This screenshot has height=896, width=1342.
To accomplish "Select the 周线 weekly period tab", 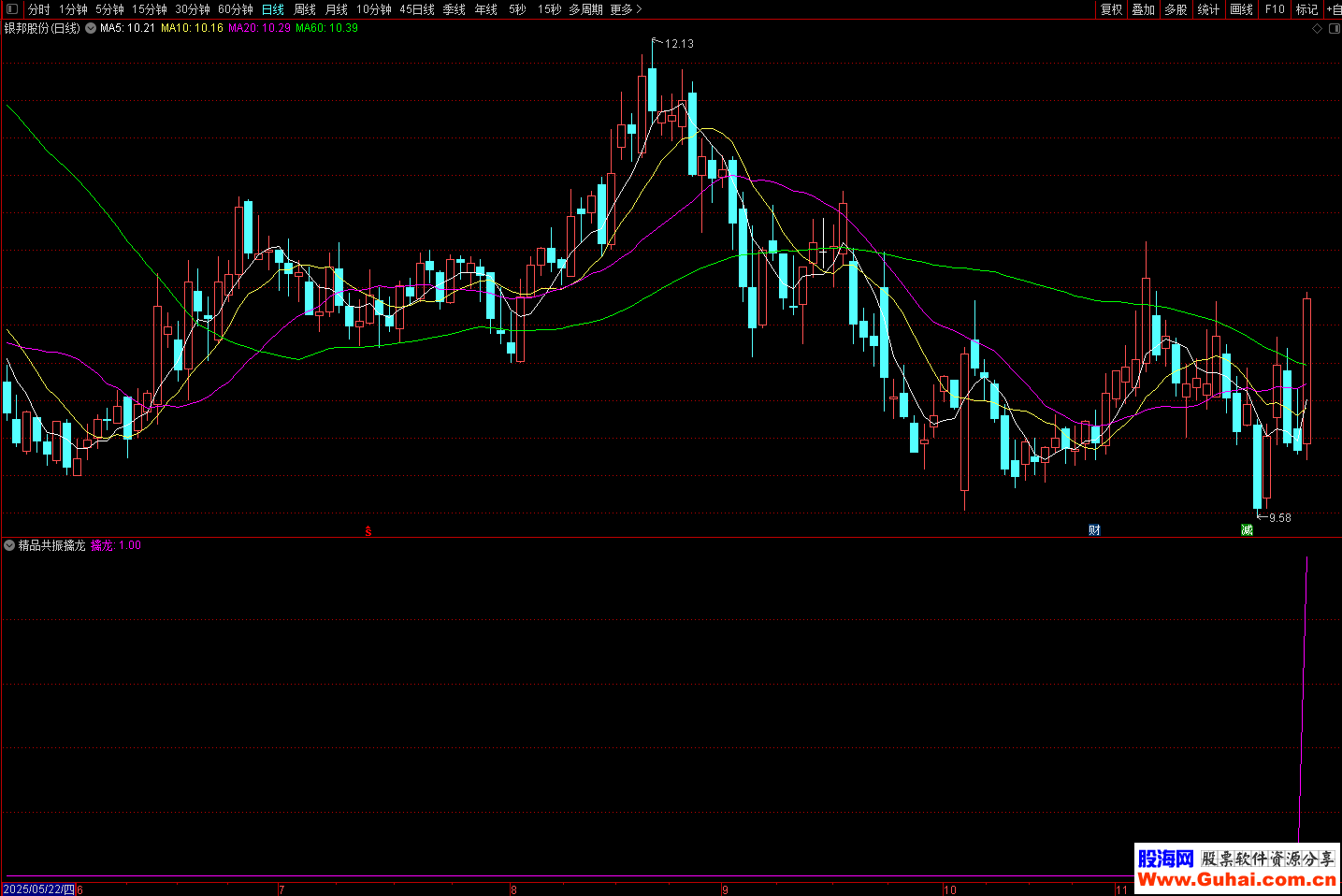I will point(305,9).
